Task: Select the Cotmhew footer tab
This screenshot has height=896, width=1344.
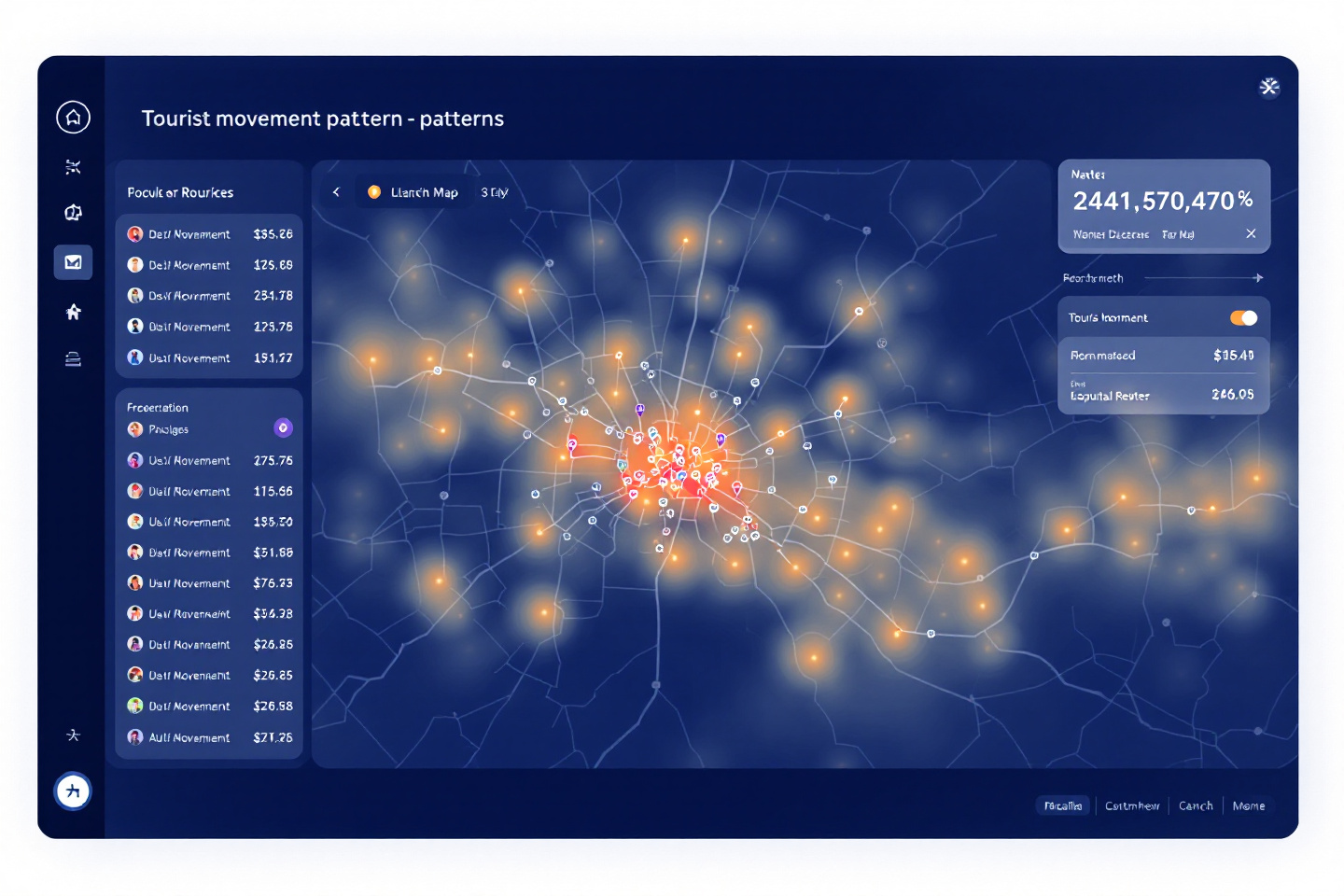Action: (1131, 805)
